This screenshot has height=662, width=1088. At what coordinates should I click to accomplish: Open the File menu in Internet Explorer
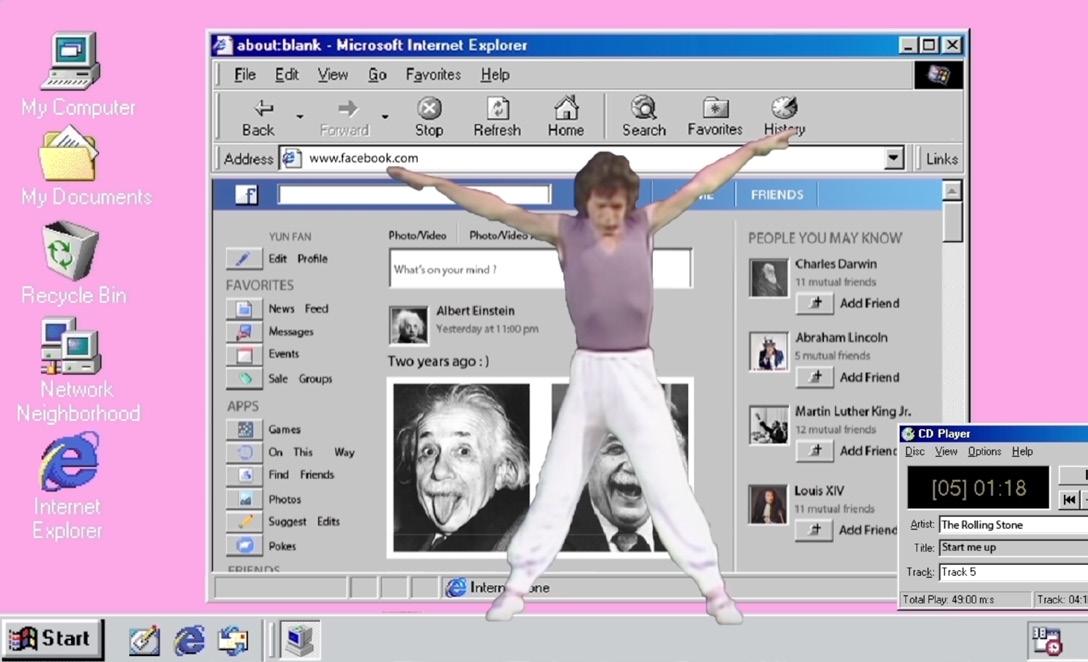point(245,74)
